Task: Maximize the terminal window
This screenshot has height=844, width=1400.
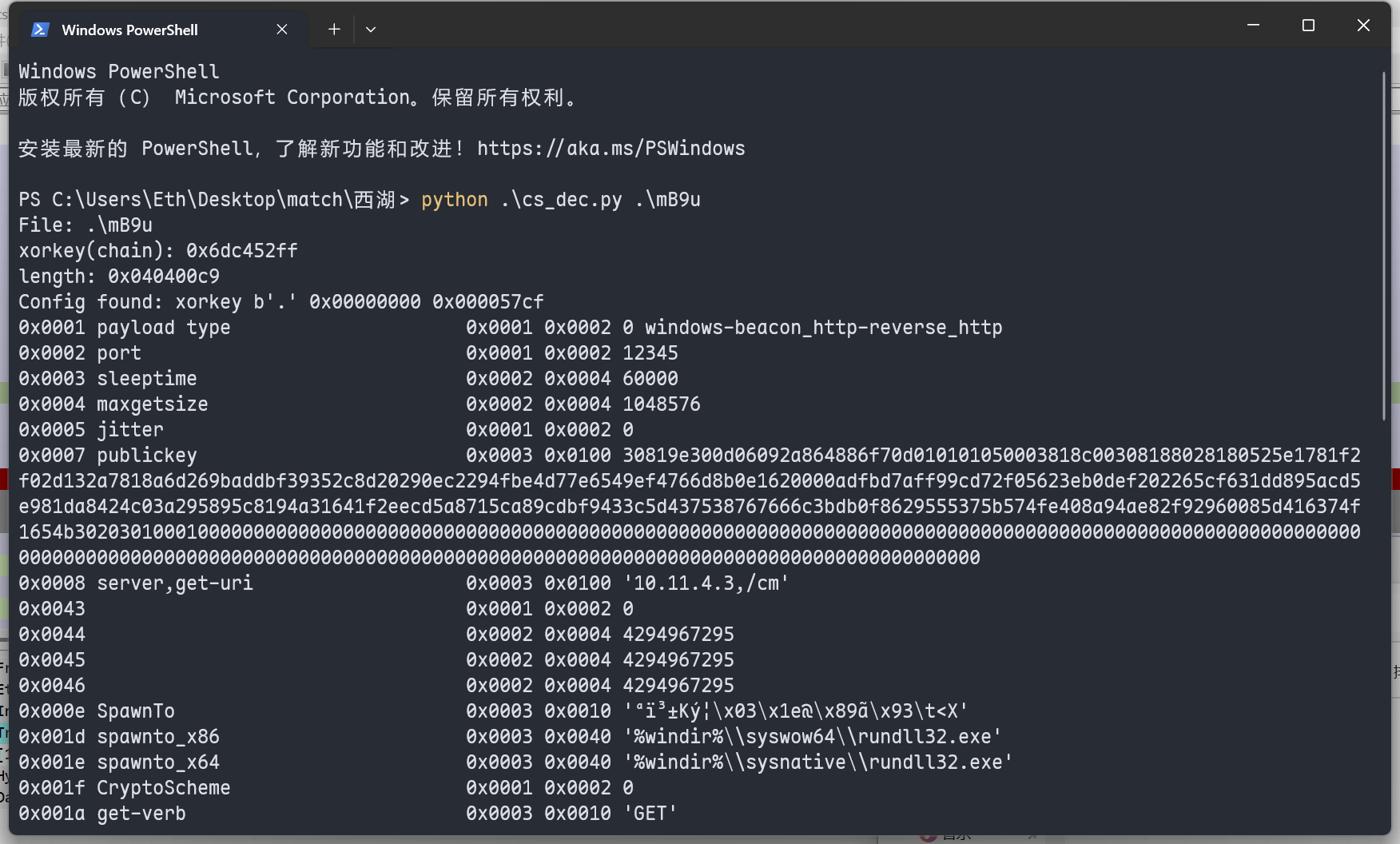Action: click(1308, 26)
